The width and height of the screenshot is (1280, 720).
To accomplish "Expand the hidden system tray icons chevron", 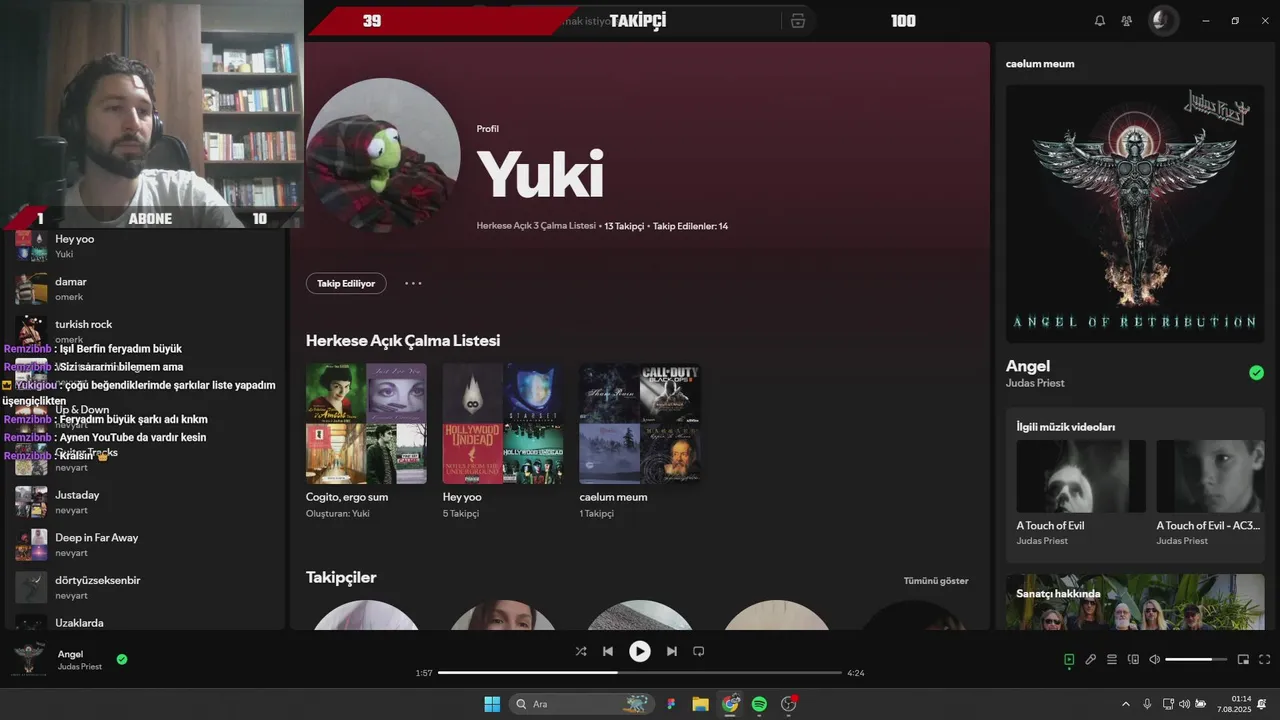I will pos(1126,704).
